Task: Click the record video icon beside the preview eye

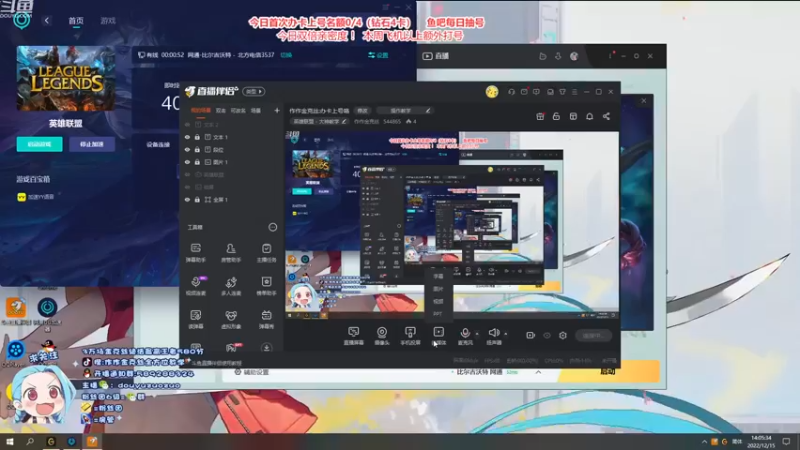Action: tap(531, 335)
